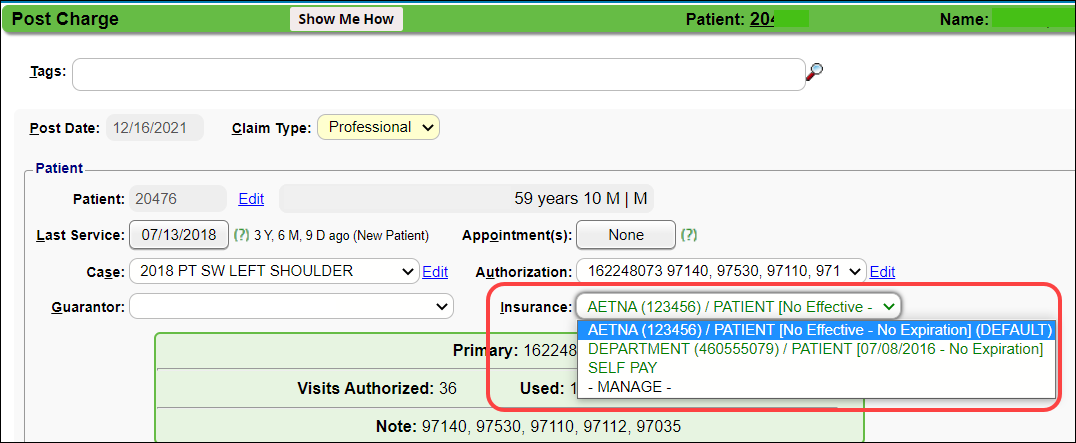Click help icon next to Appointment(s) None button
1076x443 pixels.
[688, 236]
